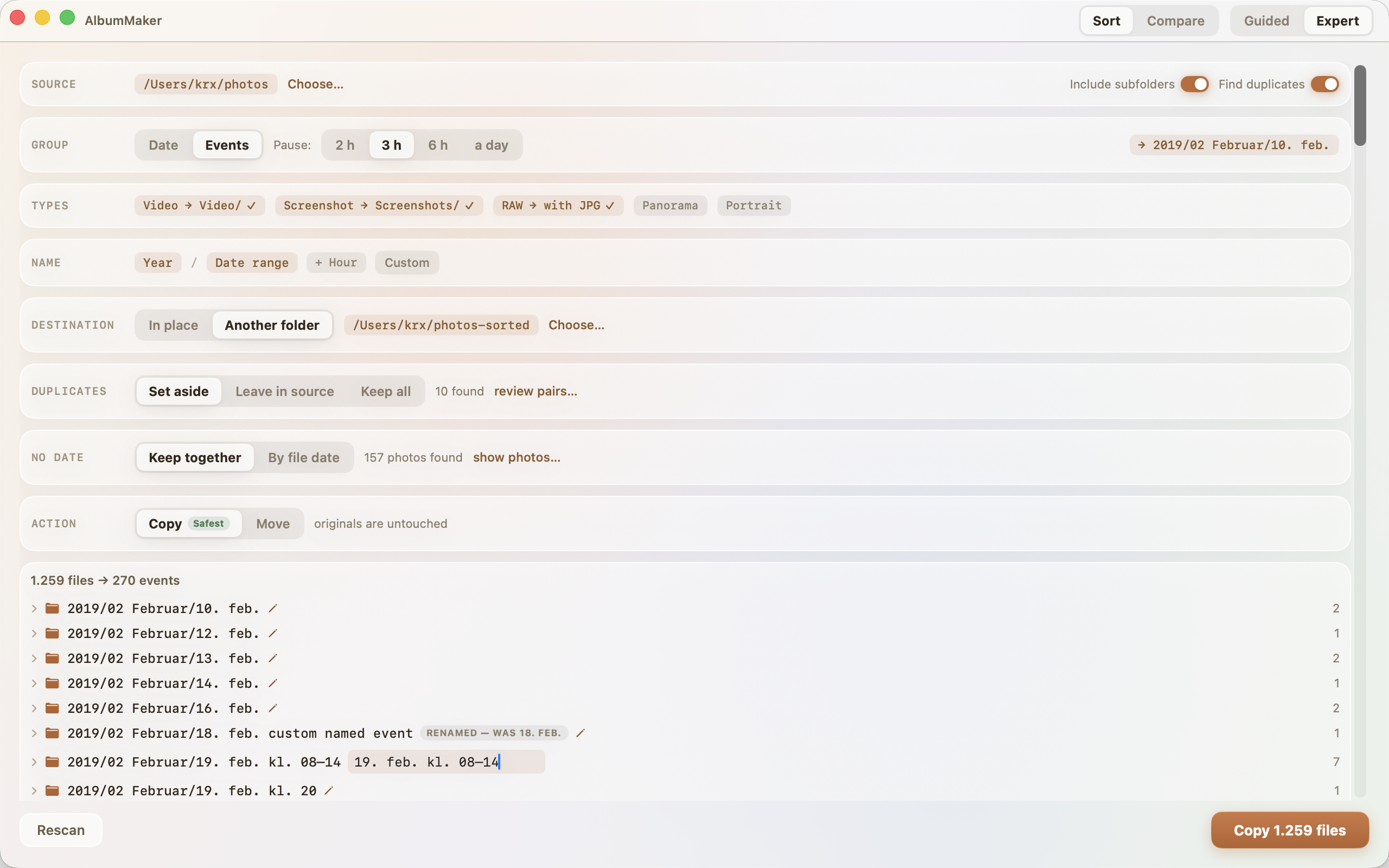Image resolution: width=1389 pixels, height=868 pixels.
Task: Expand 2019/02 Februar/16. feb. folder
Action: [34, 708]
